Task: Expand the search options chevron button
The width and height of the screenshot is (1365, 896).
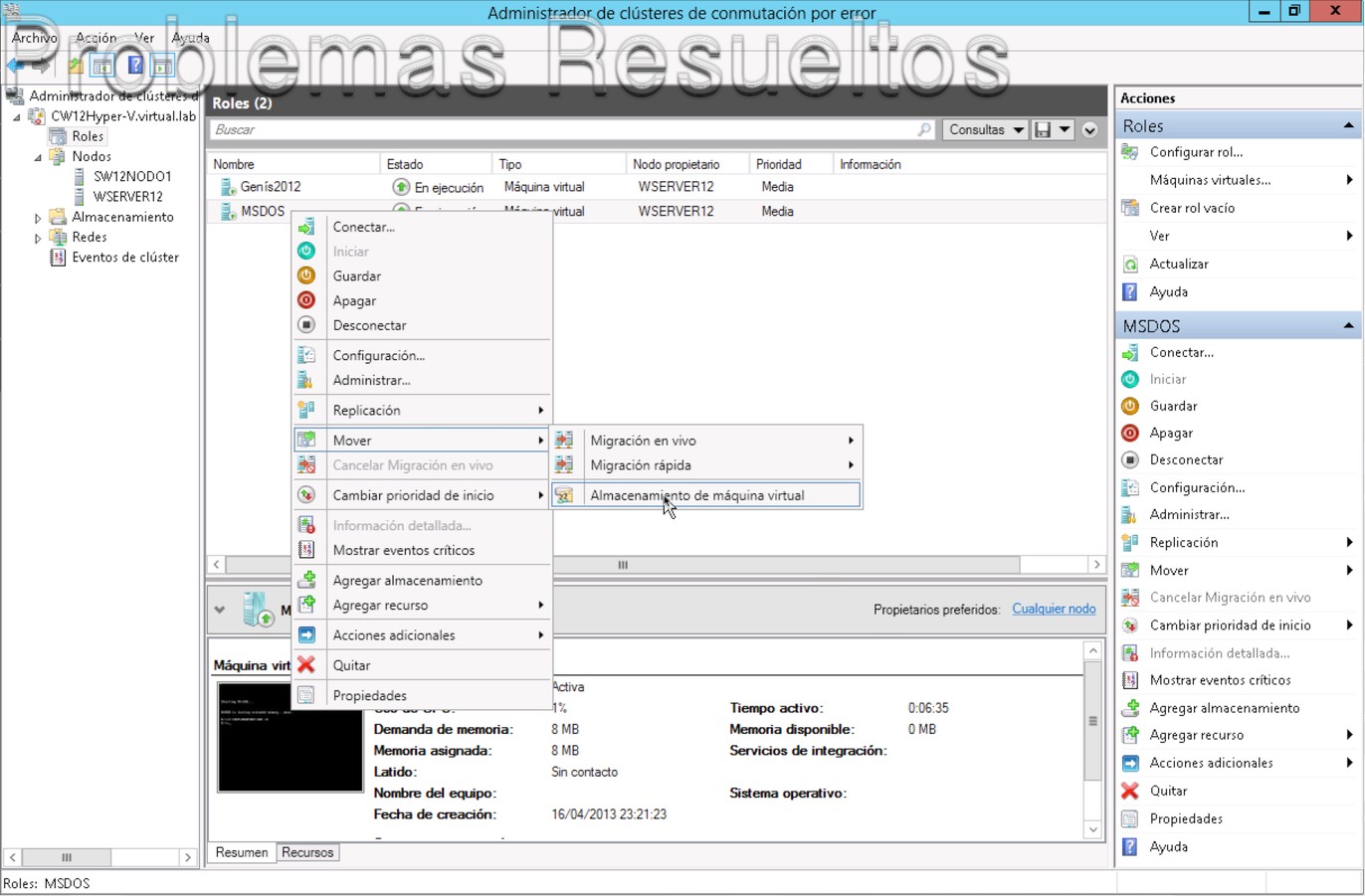Action: pyautogui.click(x=1089, y=130)
